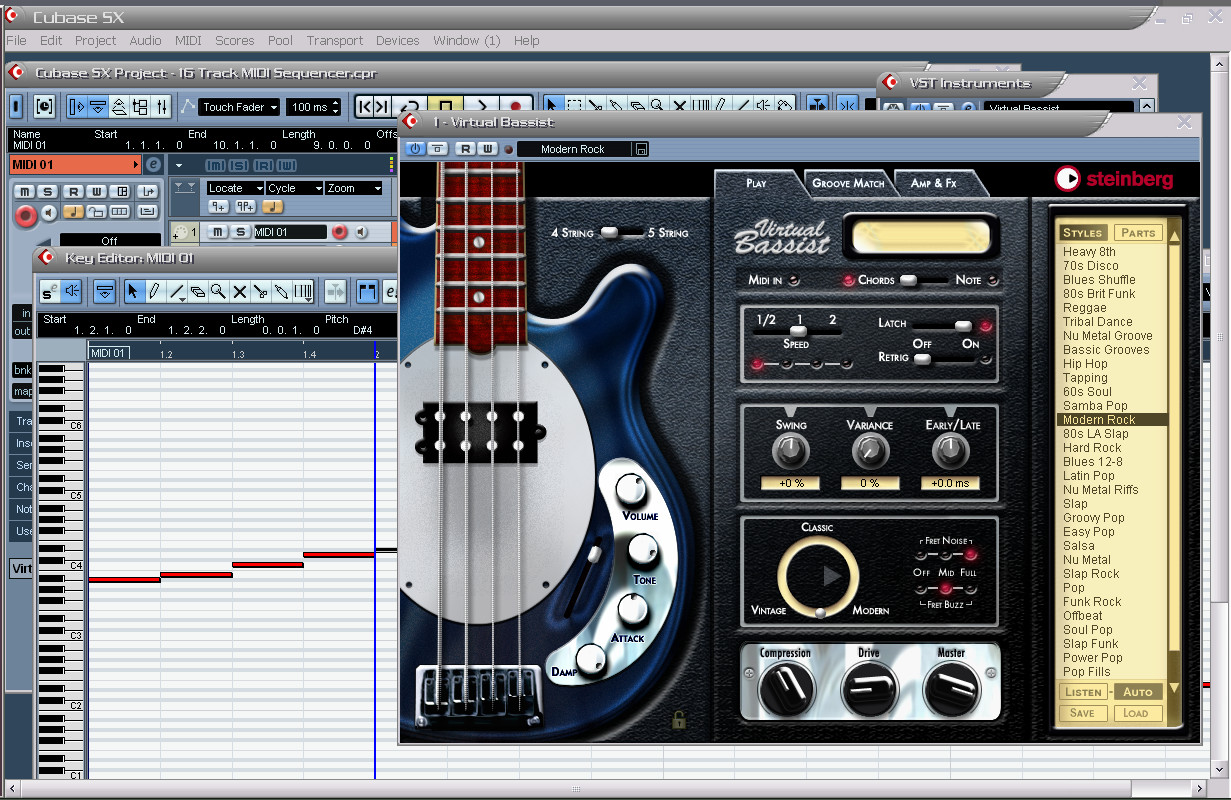Select the Arrow selection tool in Key Editor
The width and height of the screenshot is (1231, 800).
(133, 292)
